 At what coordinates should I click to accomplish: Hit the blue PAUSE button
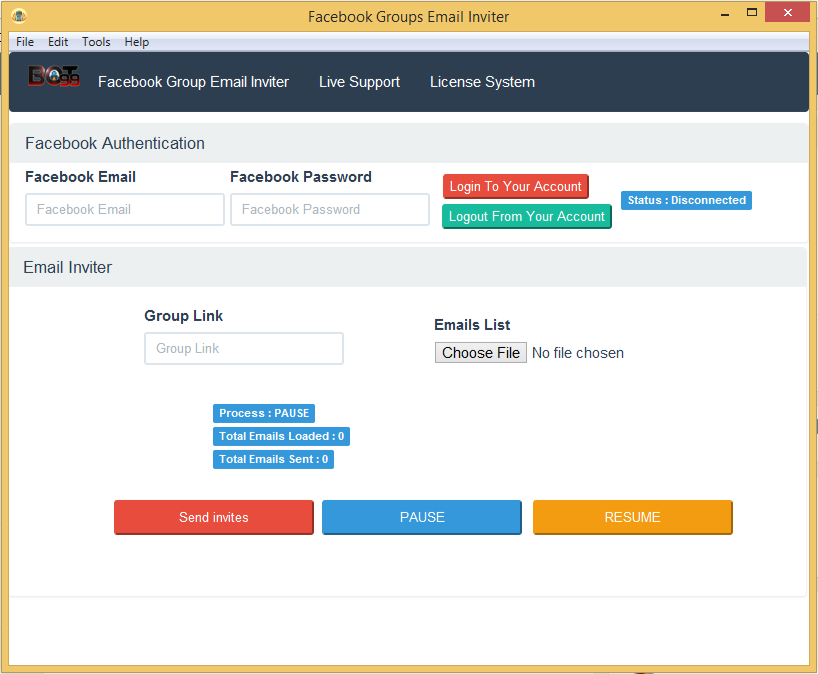(422, 517)
